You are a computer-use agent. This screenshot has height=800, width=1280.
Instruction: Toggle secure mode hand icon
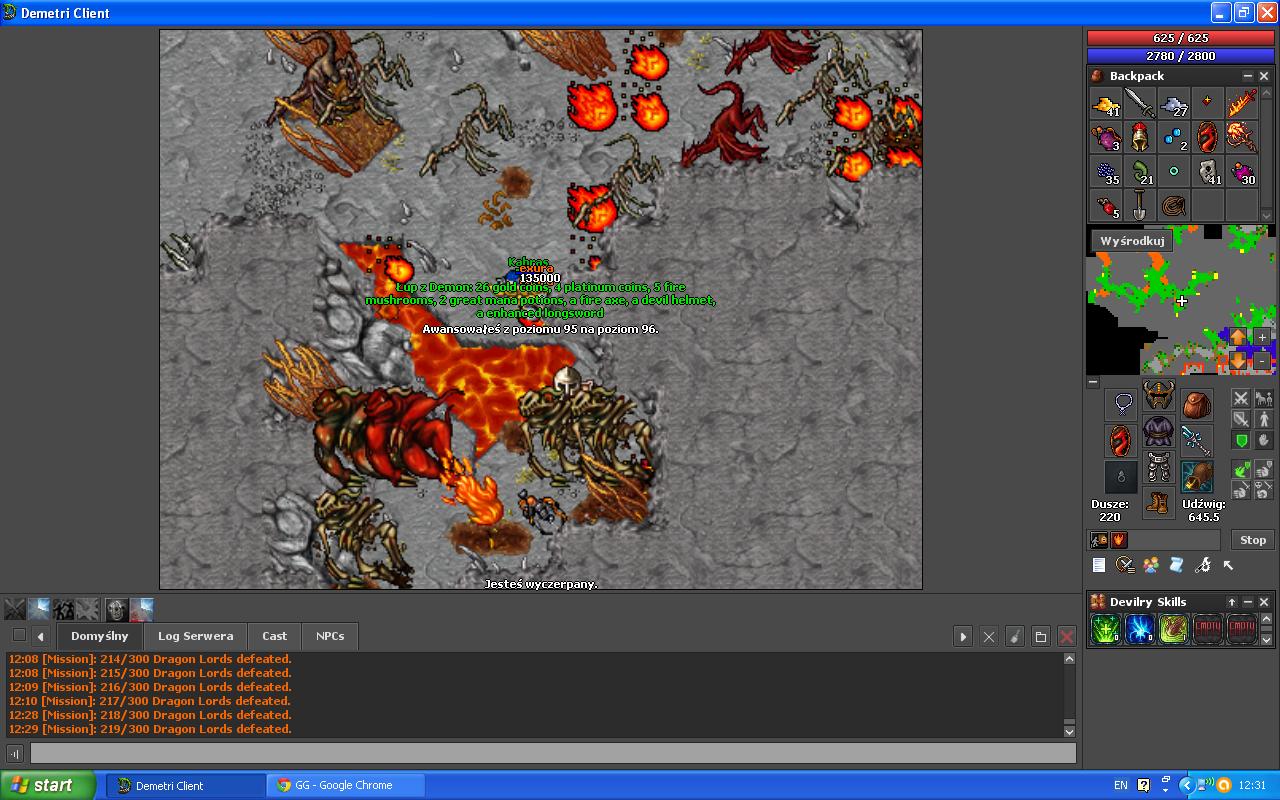pos(1263,441)
